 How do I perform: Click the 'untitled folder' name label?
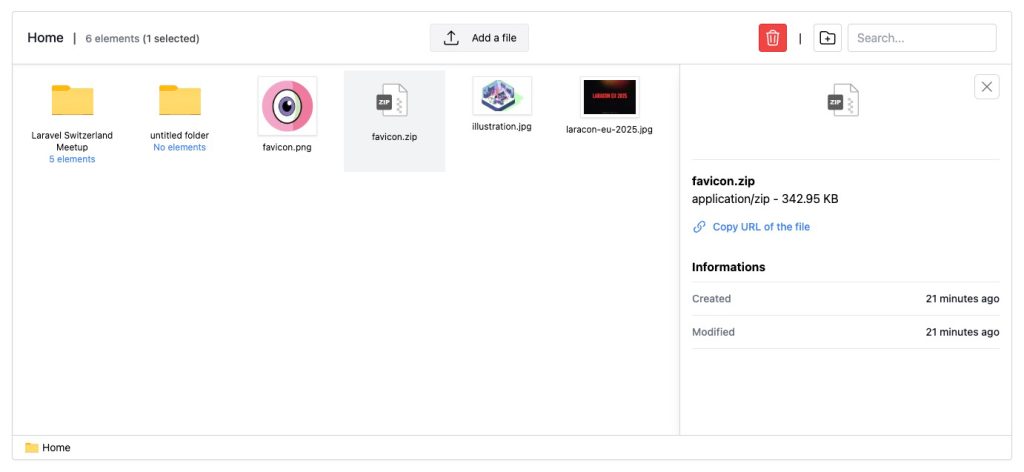pyautogui.click(x=180, y=136)
